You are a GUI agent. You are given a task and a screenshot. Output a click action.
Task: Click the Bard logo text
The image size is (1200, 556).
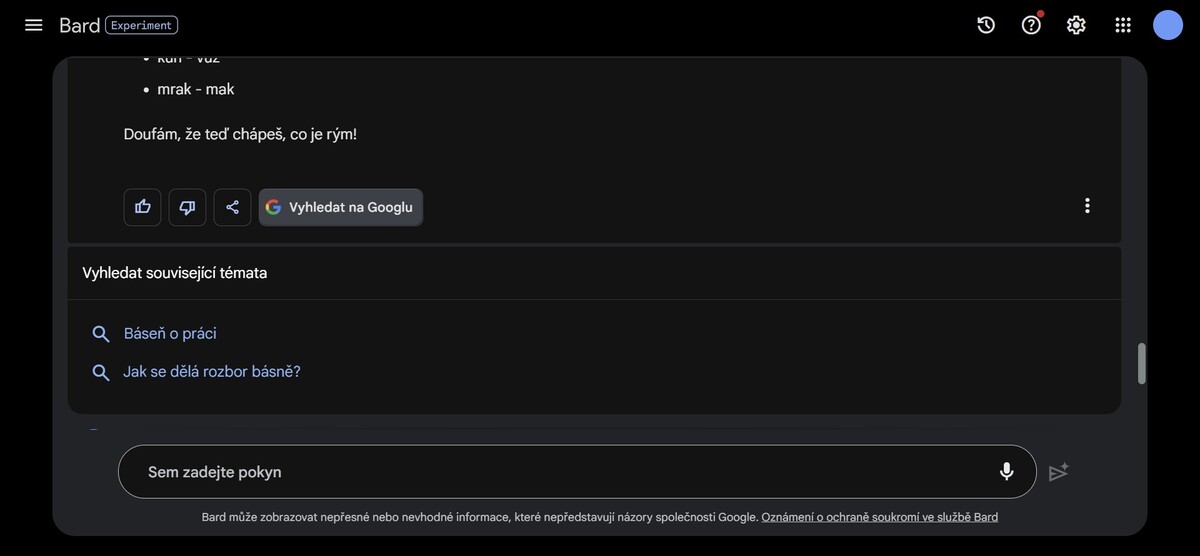(79, 25)
